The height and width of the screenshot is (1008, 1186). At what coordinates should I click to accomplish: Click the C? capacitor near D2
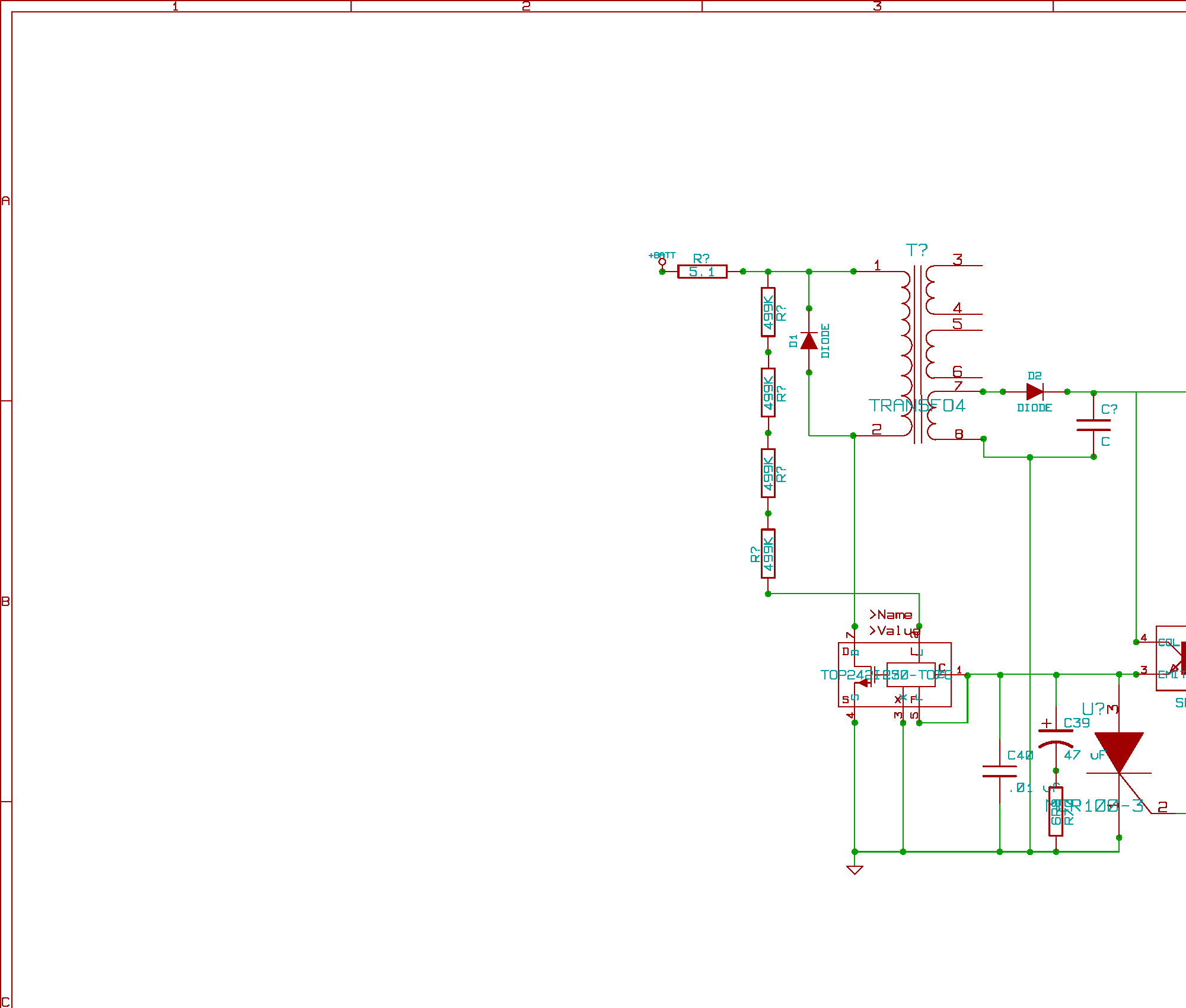coord(1093,425)
